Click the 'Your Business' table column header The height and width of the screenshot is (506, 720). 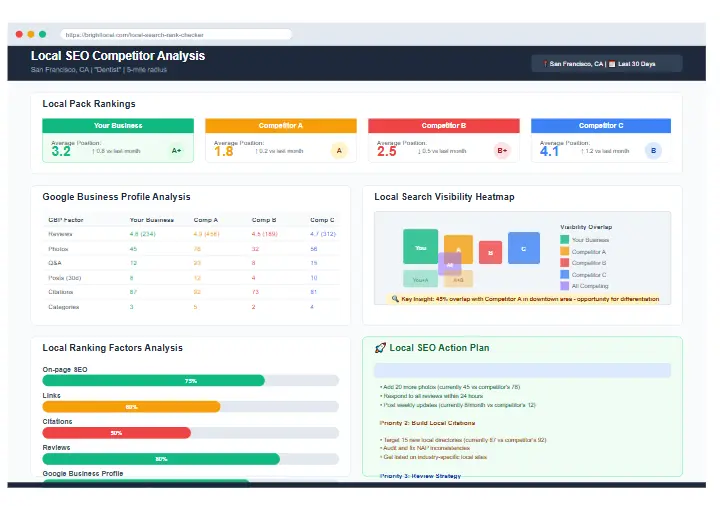coord(152,220)
